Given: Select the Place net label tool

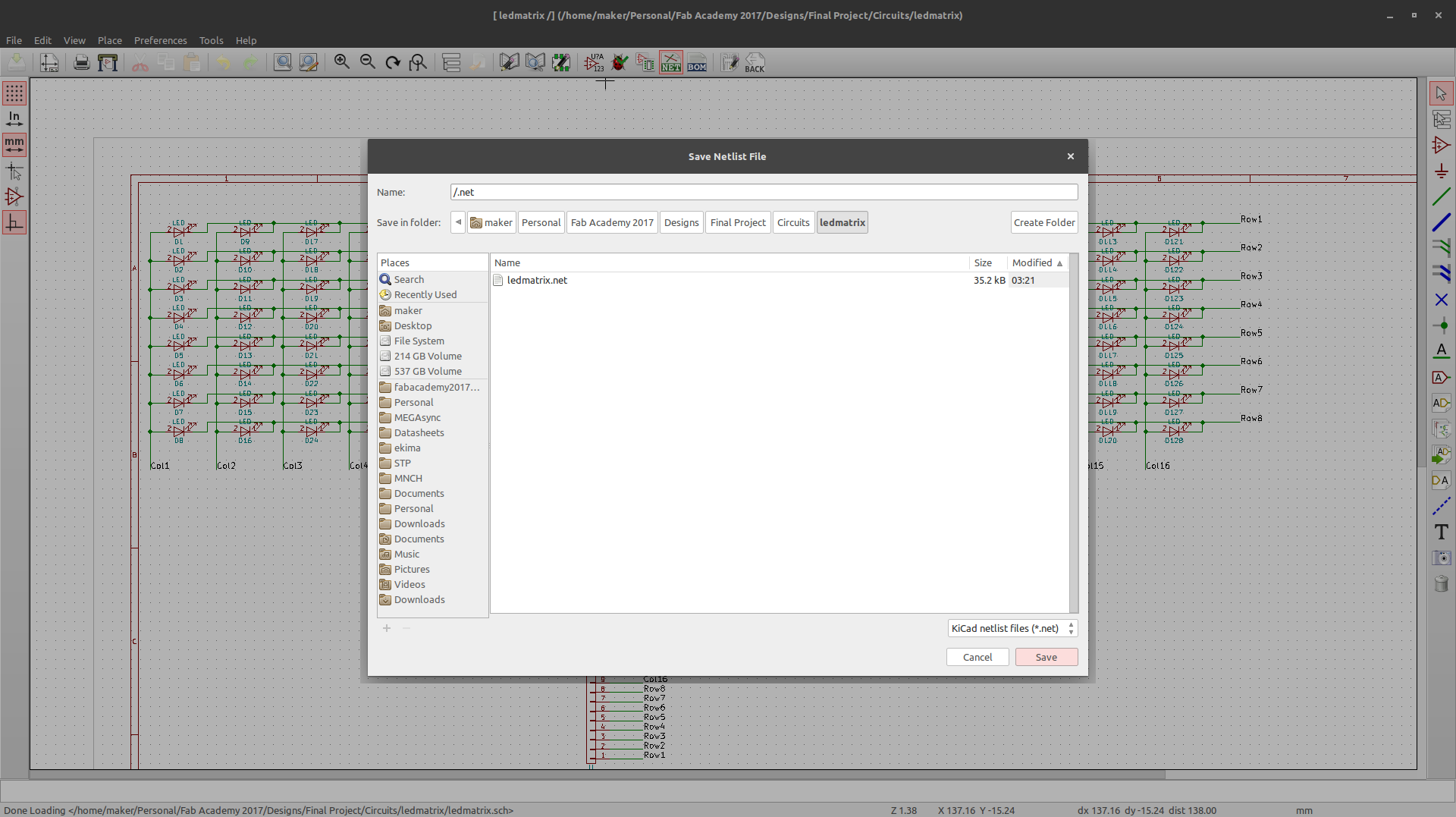Looking at the screenshot, I should click(x=1442, y=351).
